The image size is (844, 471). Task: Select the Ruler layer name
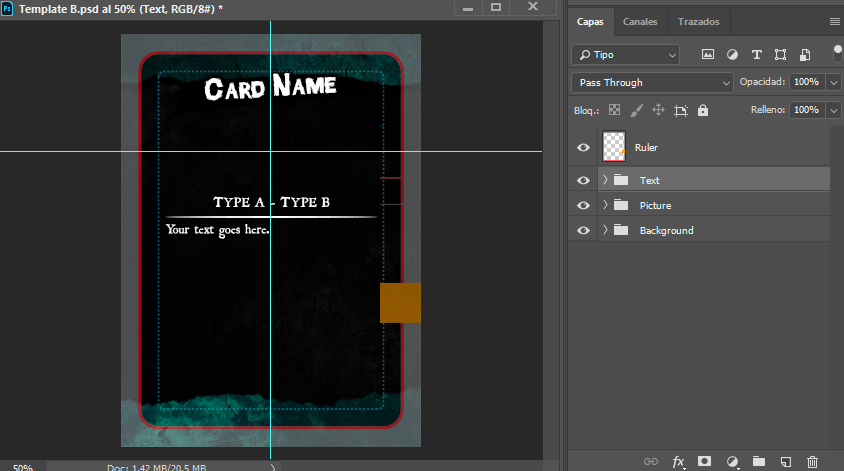pyautogui.click(x=646, y=147)
